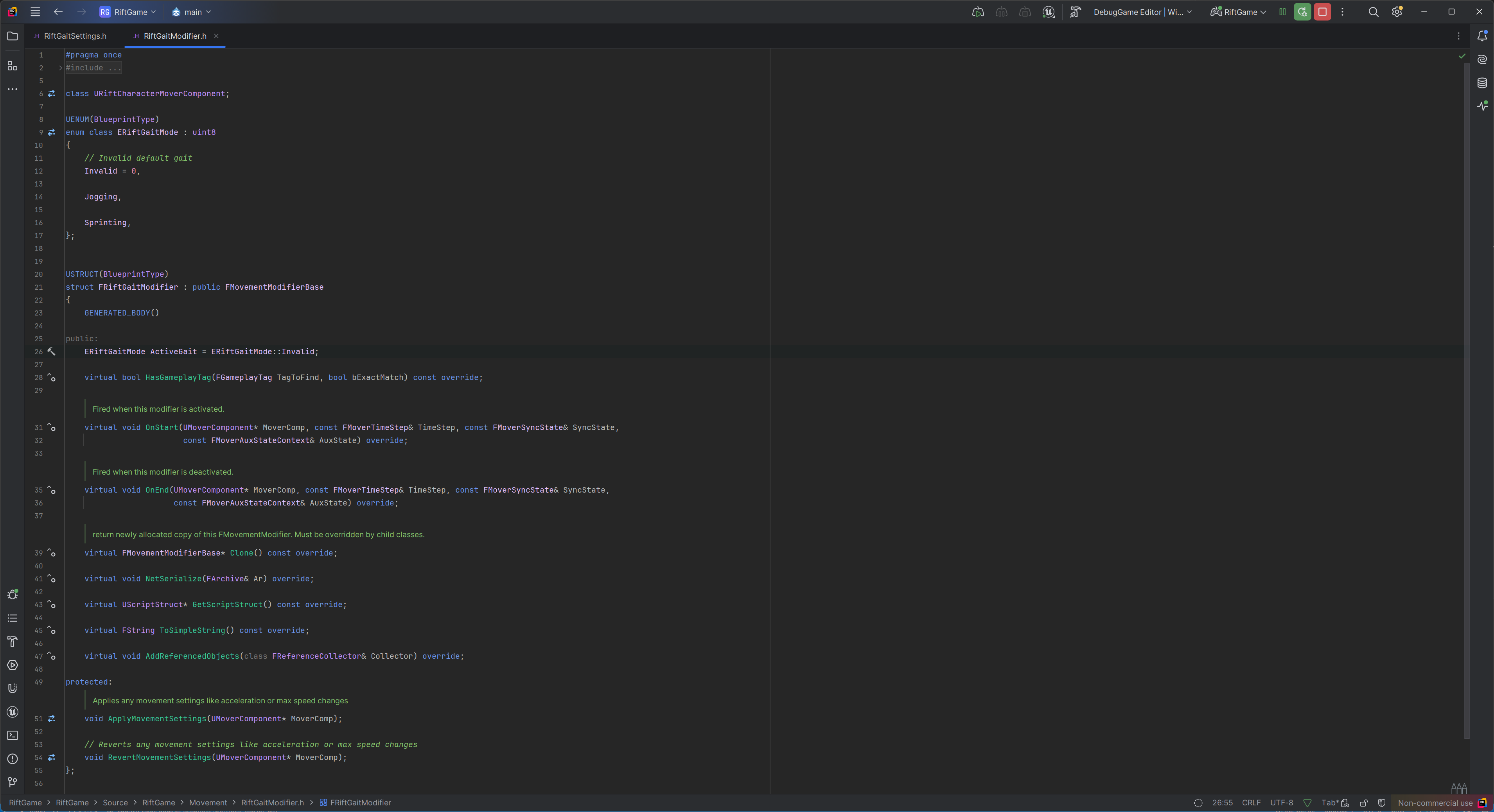
Task: Click the gutter navigation arrows on line 6
Action: (x=51, y=93)
